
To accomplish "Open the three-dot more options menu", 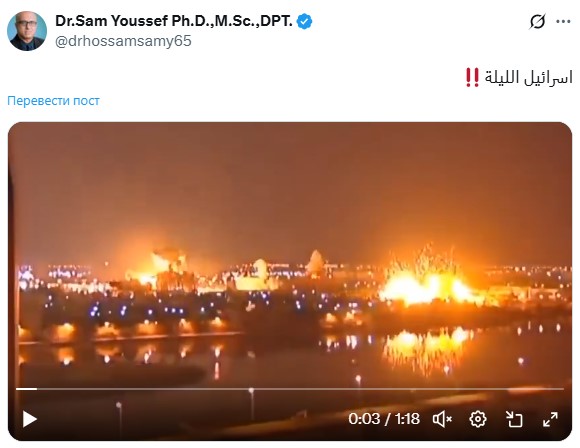I will tap(563, 21).
